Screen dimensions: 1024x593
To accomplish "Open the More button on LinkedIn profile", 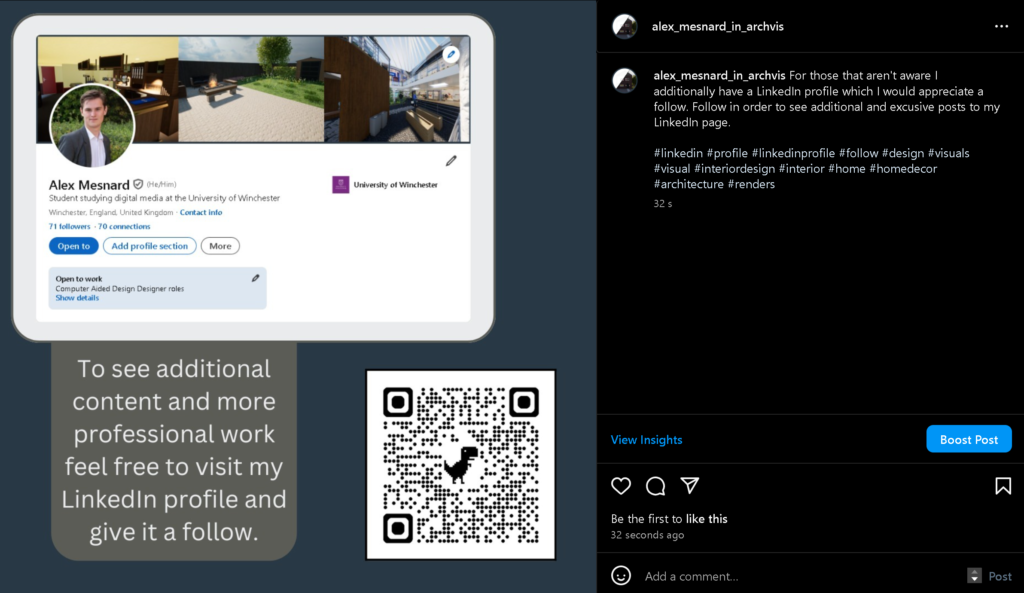I will (x=220, y=246).
